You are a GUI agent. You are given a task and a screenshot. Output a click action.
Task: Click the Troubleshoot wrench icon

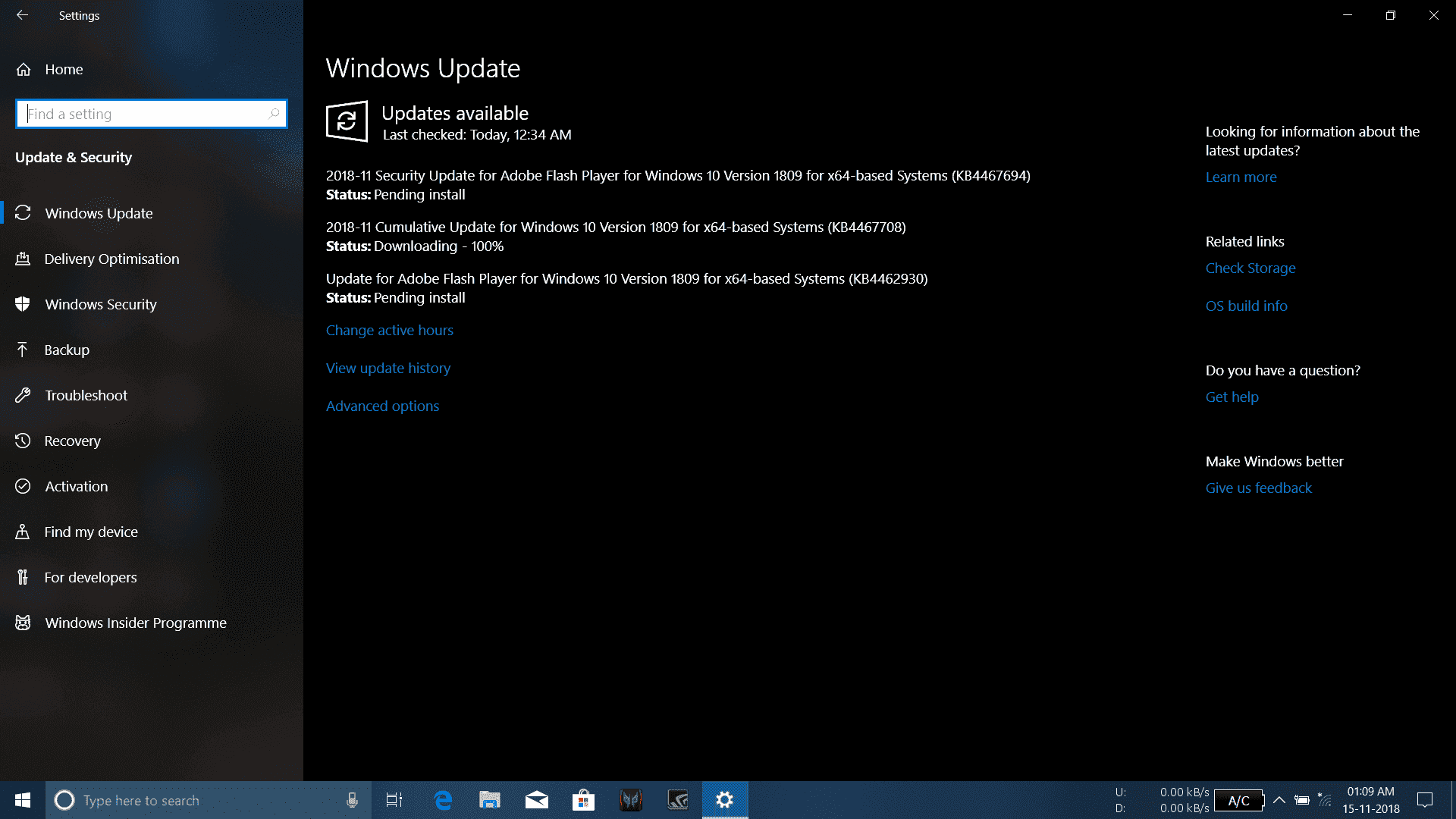[23, 395]
